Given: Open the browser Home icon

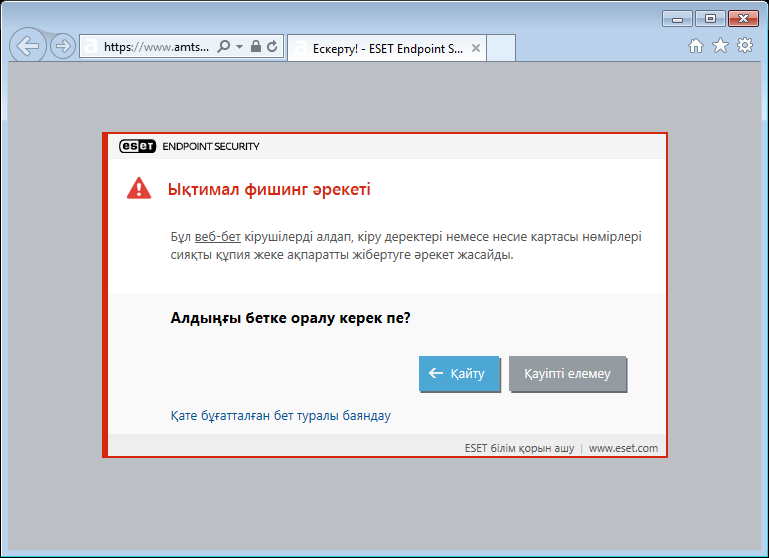Looking at the screenshot, I should pos(695,46).
